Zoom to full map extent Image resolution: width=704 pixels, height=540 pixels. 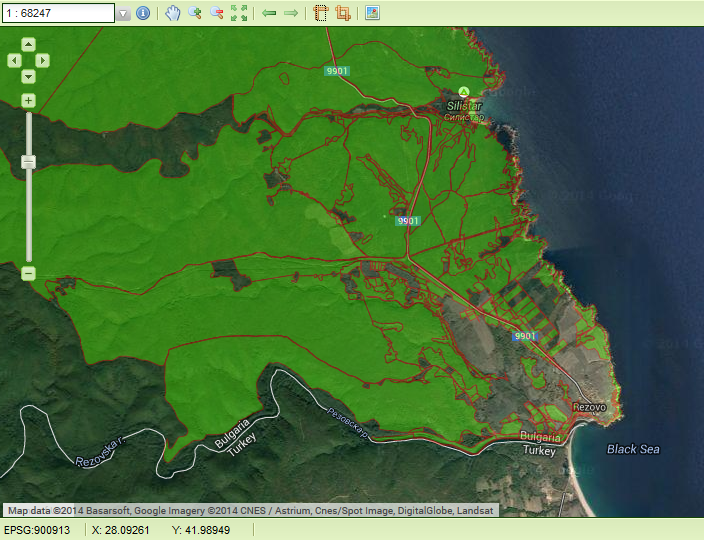239,14
